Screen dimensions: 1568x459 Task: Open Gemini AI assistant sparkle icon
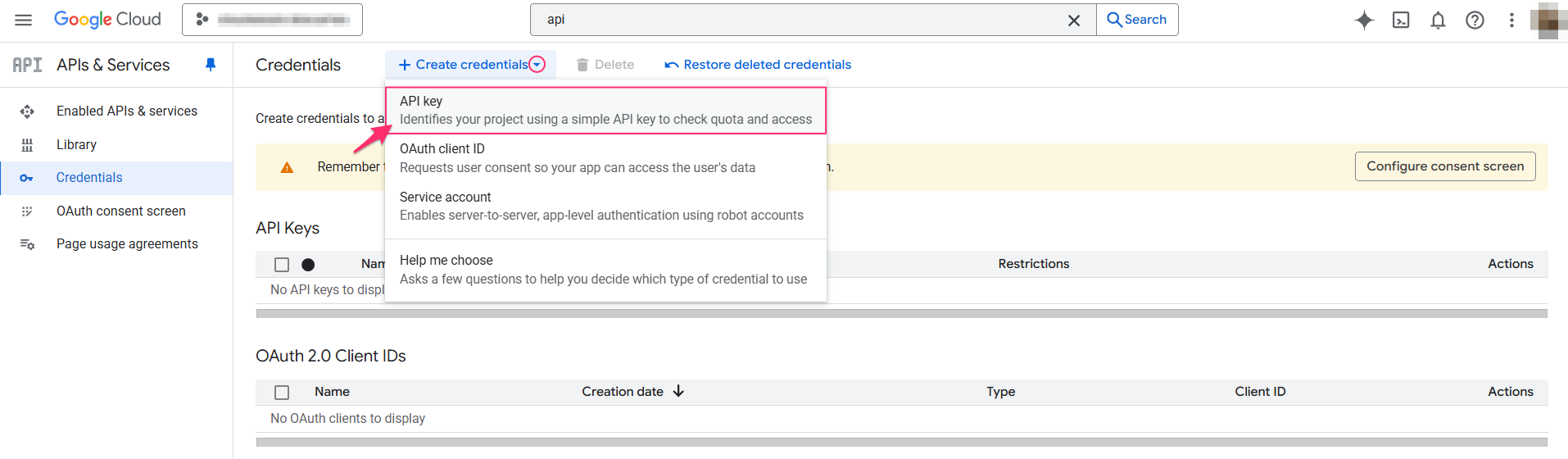(x=1364, y=20)
